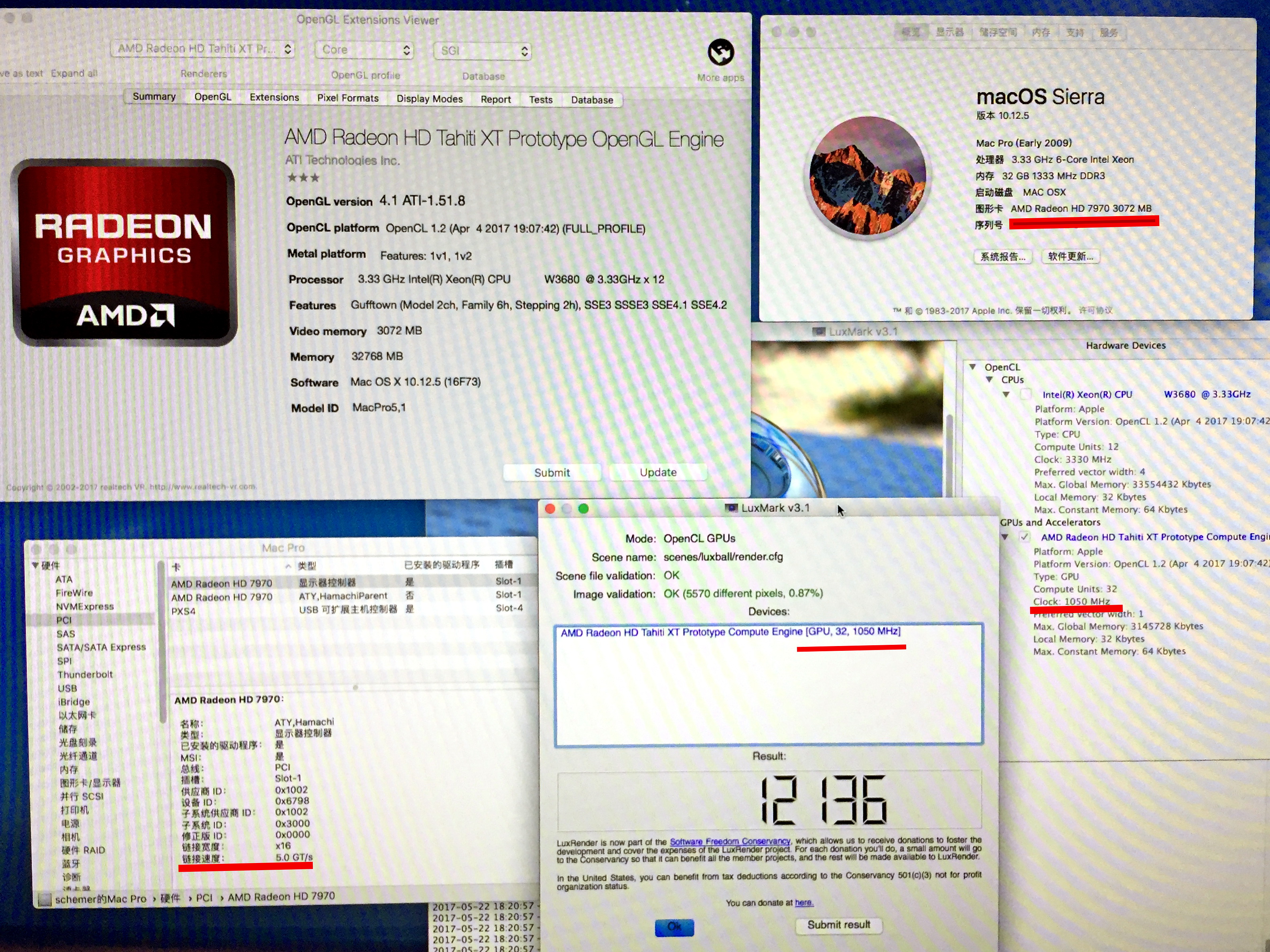
Task: Open the Extensions tab
Action: click(x=274, y=97)
